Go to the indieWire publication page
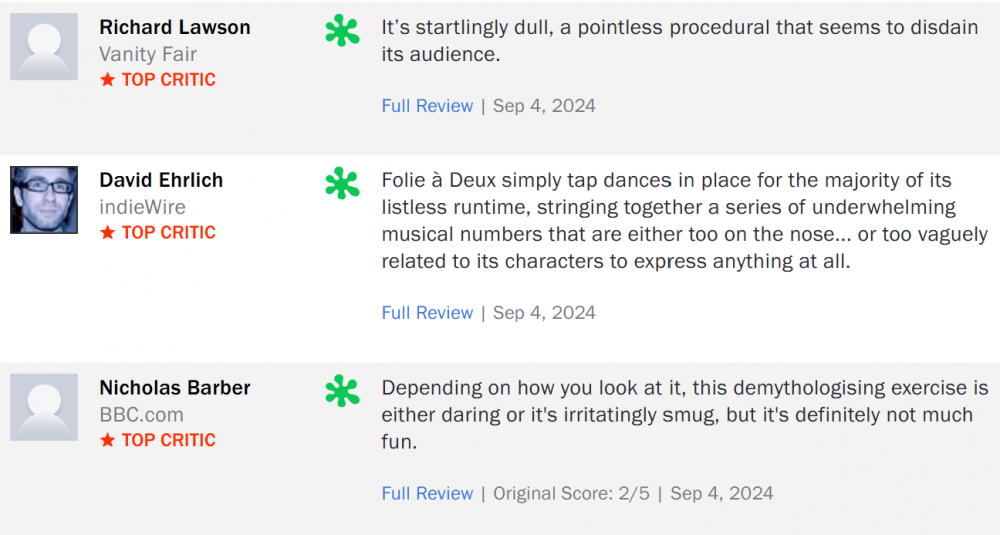The height and width of the screenshot is (535, 1000). [142, 207]
